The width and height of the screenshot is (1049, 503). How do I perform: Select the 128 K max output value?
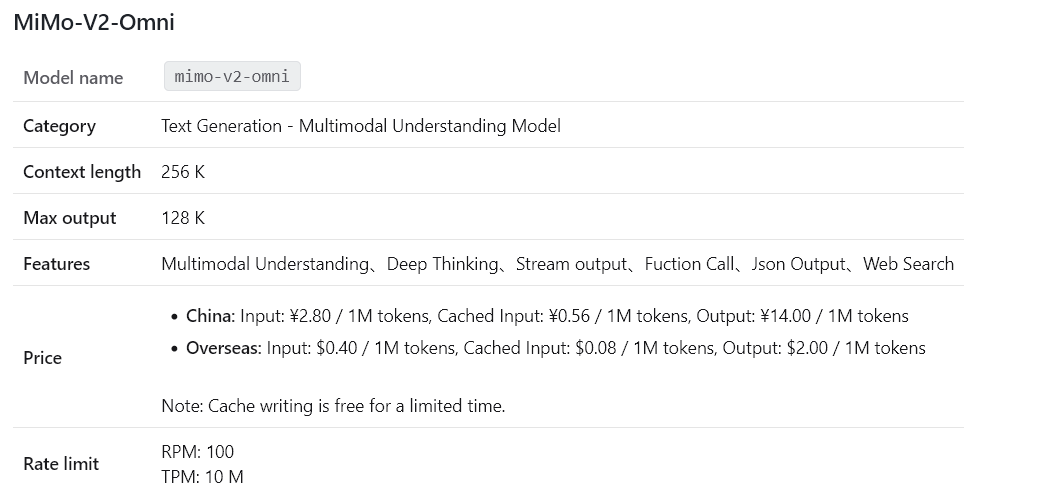[x=183, y=218]
